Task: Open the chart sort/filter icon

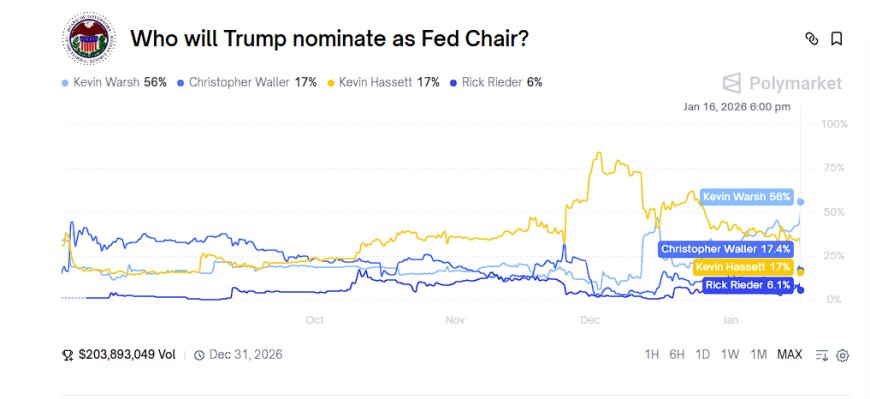Action: (x=822, y=355)
